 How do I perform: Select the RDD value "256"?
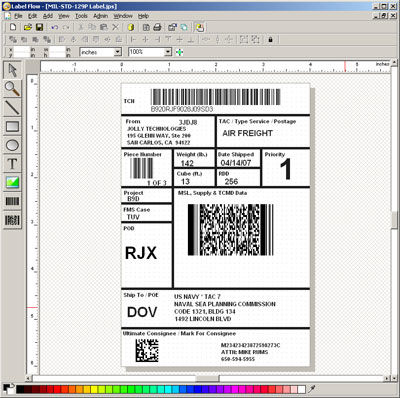click(231, 181)
